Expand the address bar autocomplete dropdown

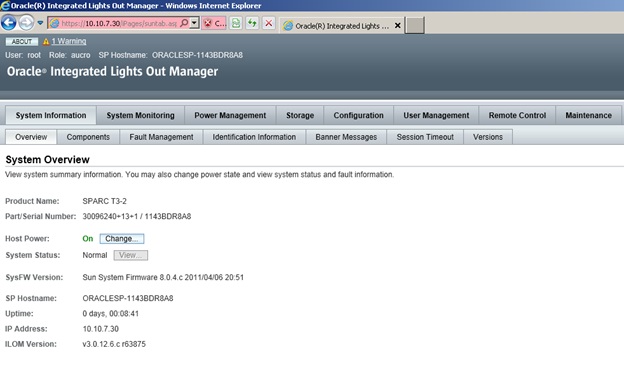coord(194,23)
